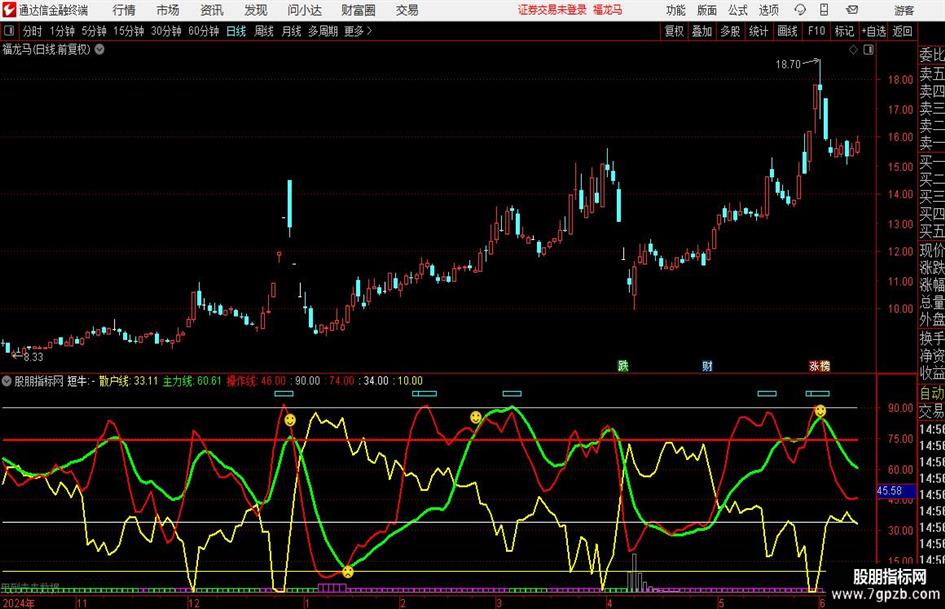Open the 问小达 menu
Image resolution: width=945 pixels, height=609 pixels.
pos(304,10)
